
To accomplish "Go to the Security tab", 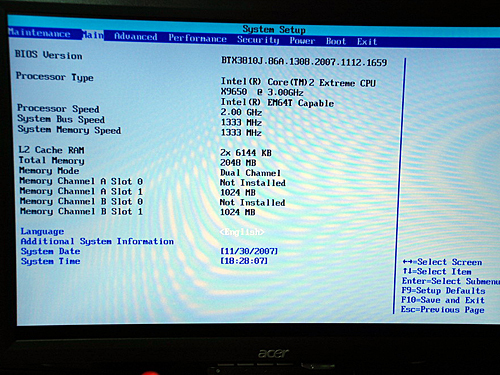I will tap(258, 40).
